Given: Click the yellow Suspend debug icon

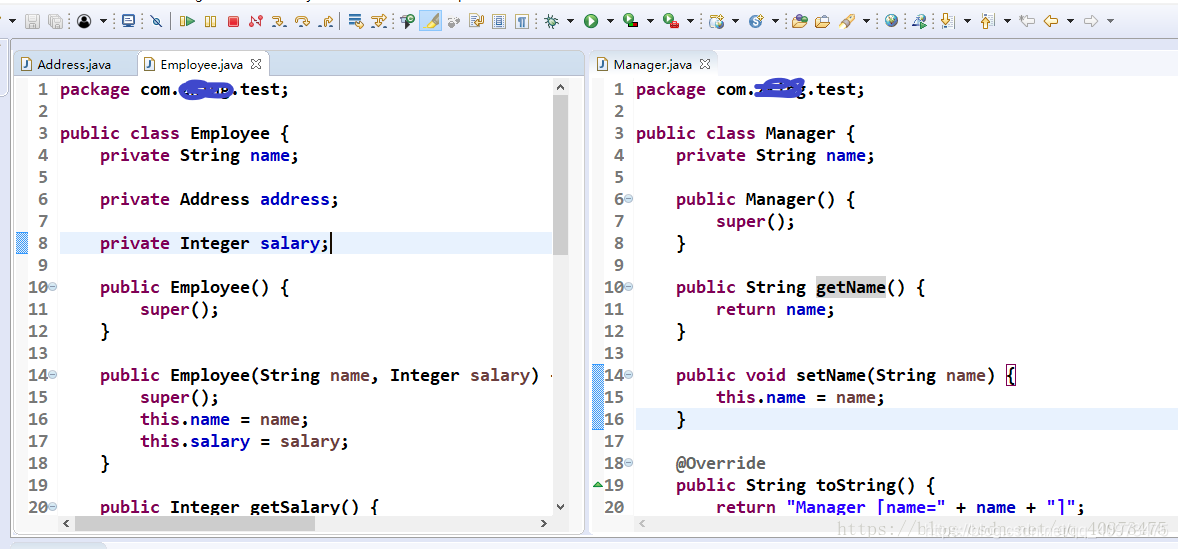Looking at the screenshot, I should [210, 22].
